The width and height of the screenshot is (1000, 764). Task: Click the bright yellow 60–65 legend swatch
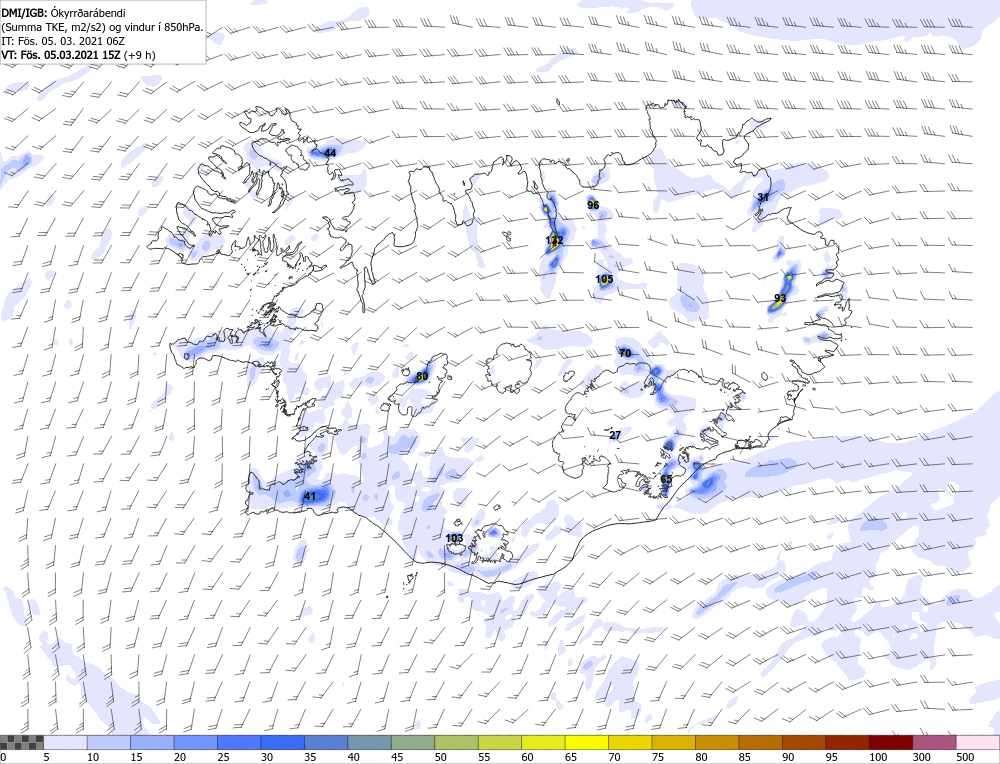pyautogui.click(x=543, y=742)
